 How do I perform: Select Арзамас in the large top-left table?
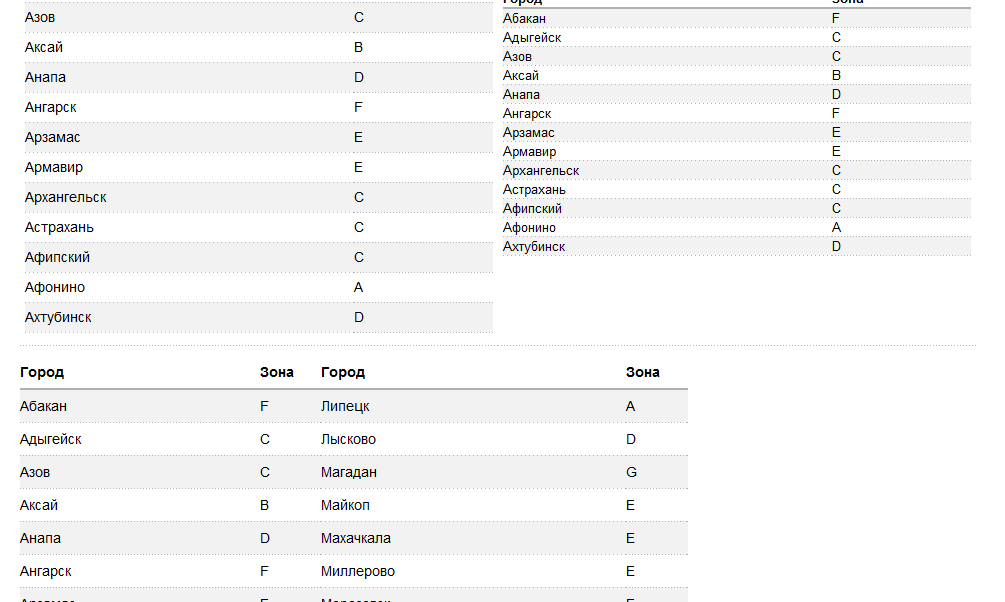(53, 137)
